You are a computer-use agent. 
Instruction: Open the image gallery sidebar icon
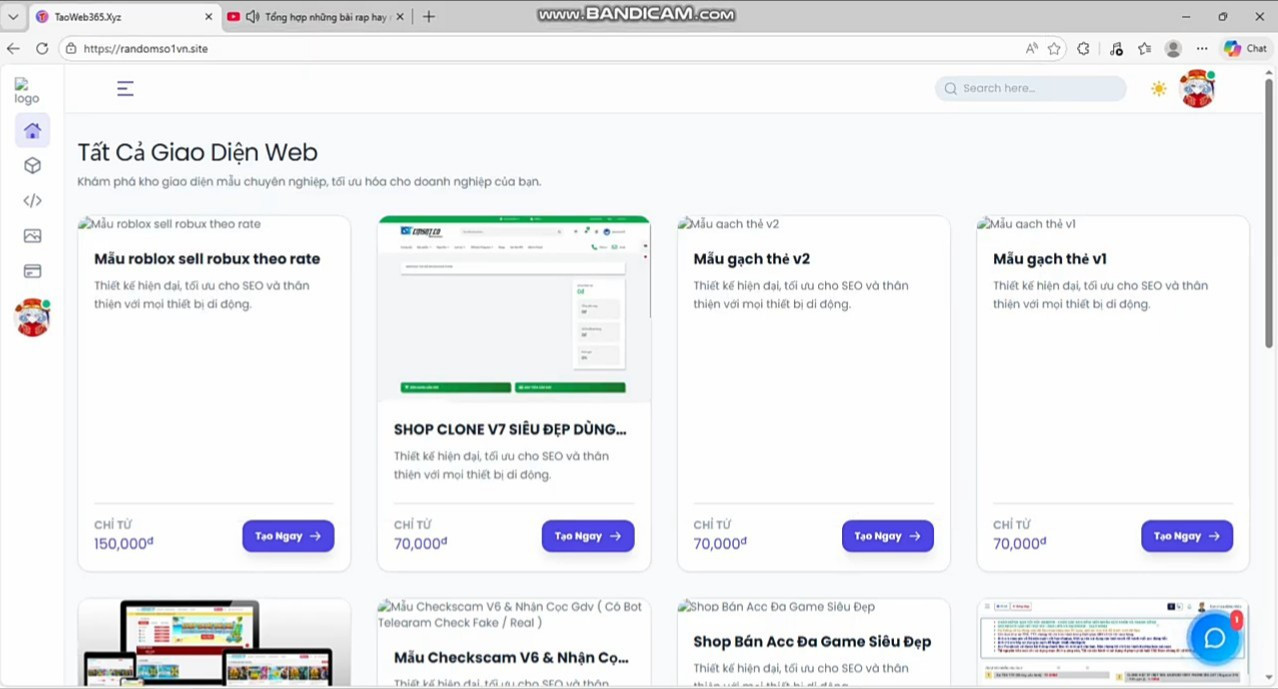(32, 235)
